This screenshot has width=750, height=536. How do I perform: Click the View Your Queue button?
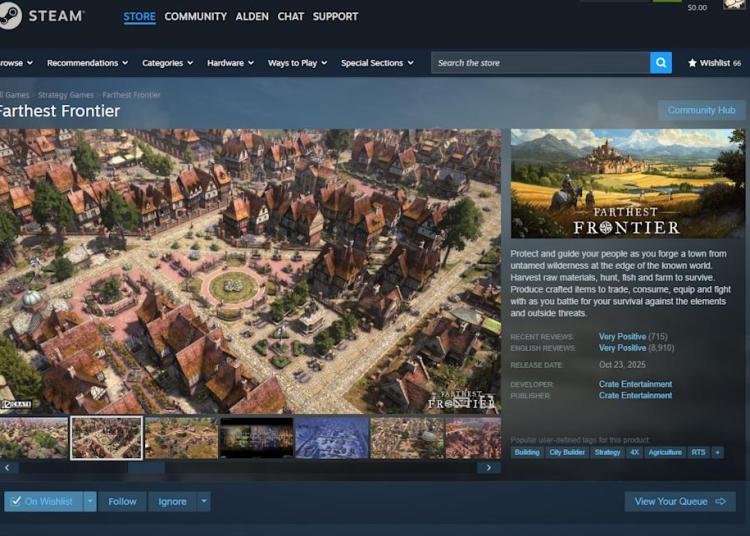680,501
